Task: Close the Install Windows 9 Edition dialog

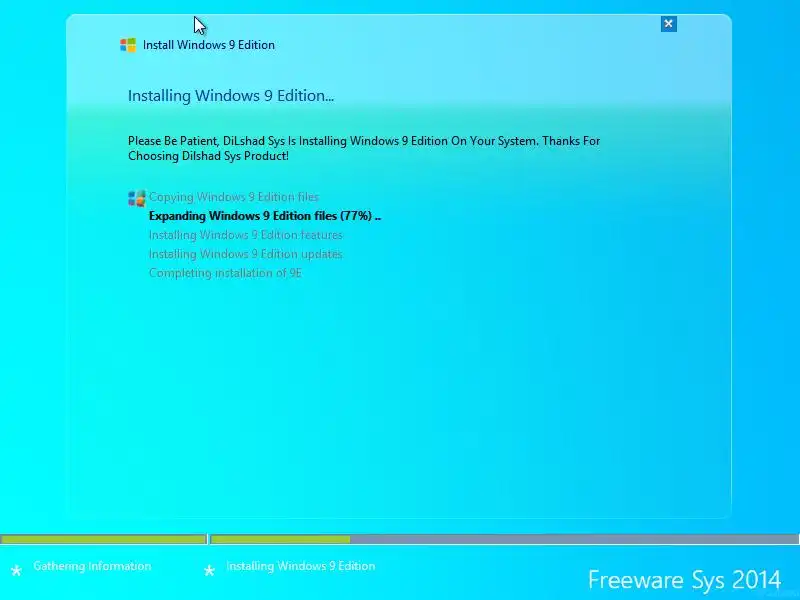Action: tap(668, 23)
